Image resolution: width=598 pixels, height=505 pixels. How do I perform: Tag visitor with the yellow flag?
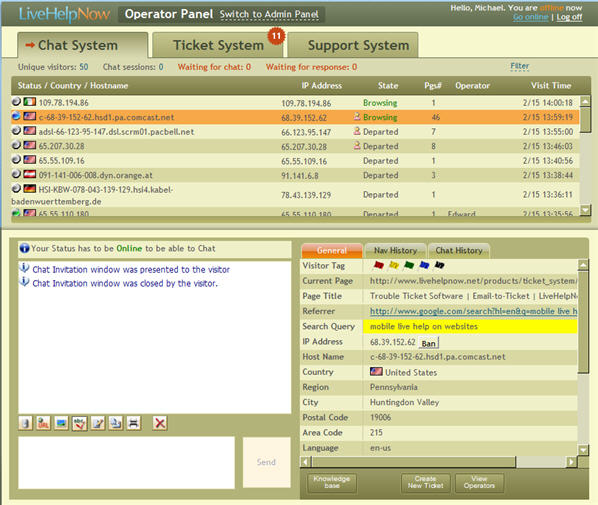click(x=394, y=265)
